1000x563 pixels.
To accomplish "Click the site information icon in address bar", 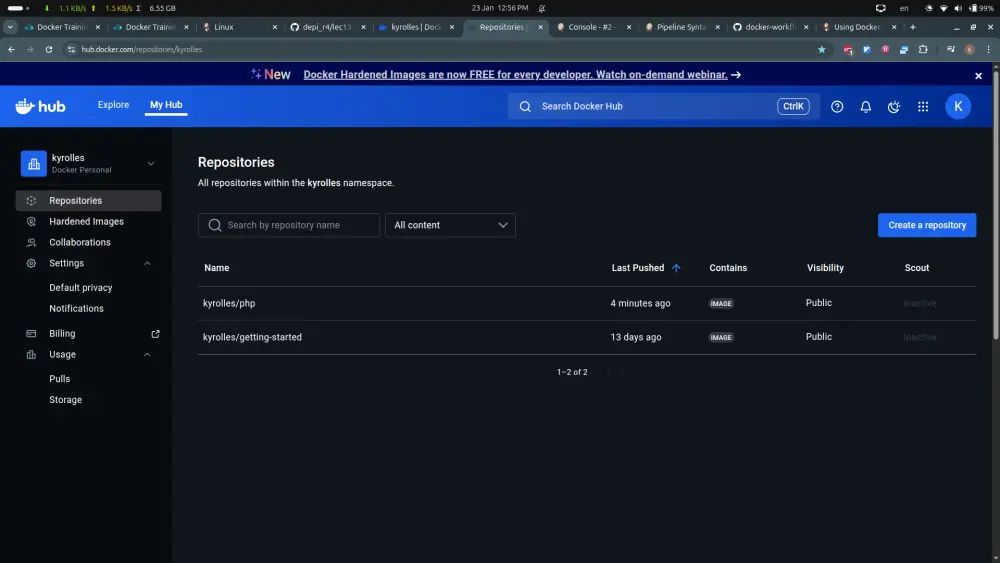I will (x=71, y=49).
